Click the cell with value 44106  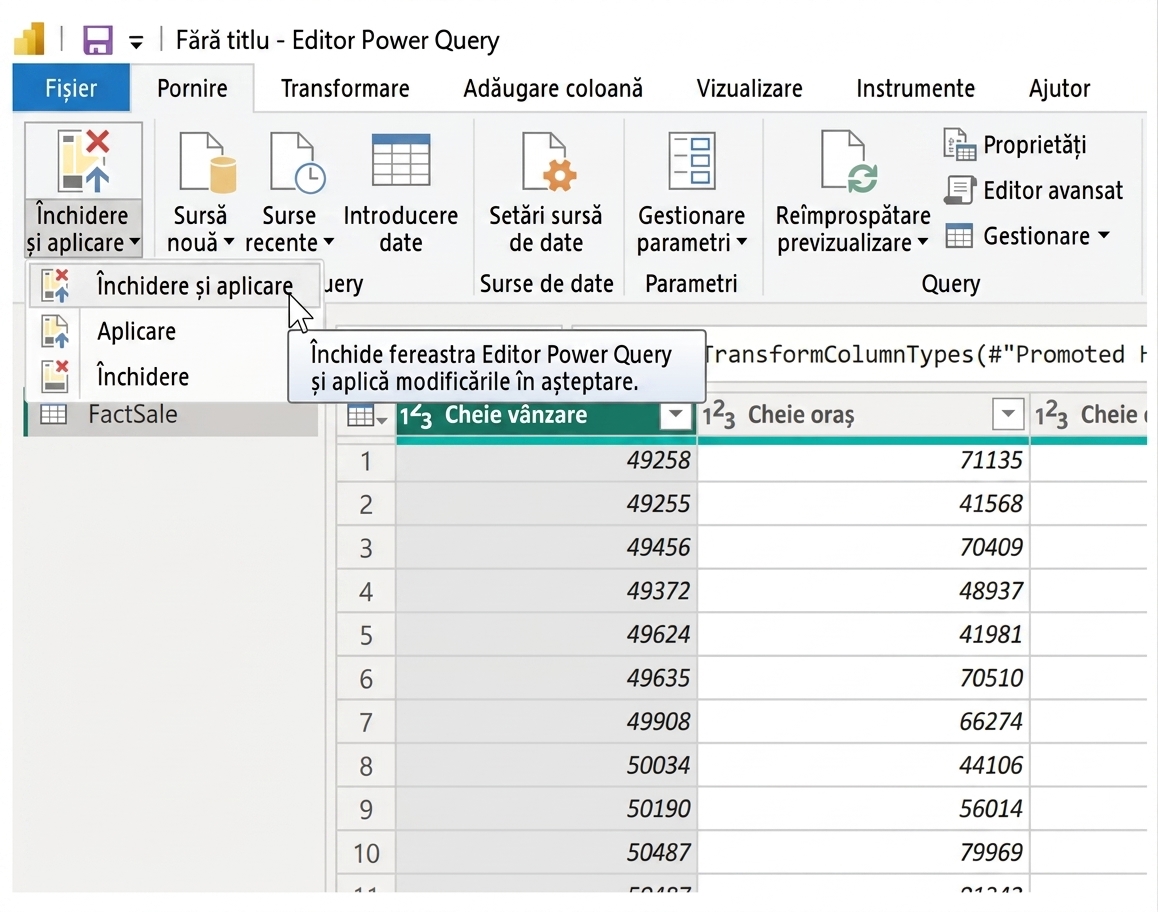point(863,766)
